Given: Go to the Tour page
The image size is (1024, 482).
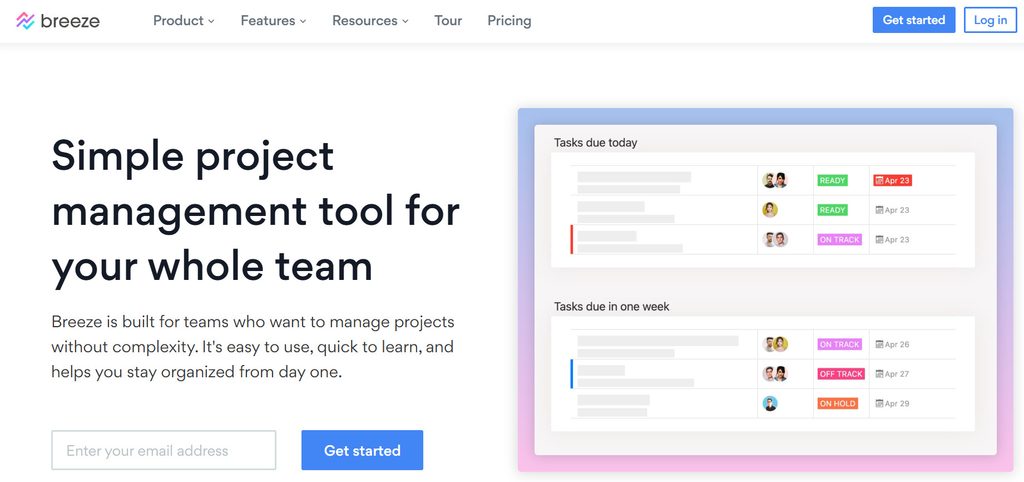Looking at the screenshot, I should pos(448,21).
